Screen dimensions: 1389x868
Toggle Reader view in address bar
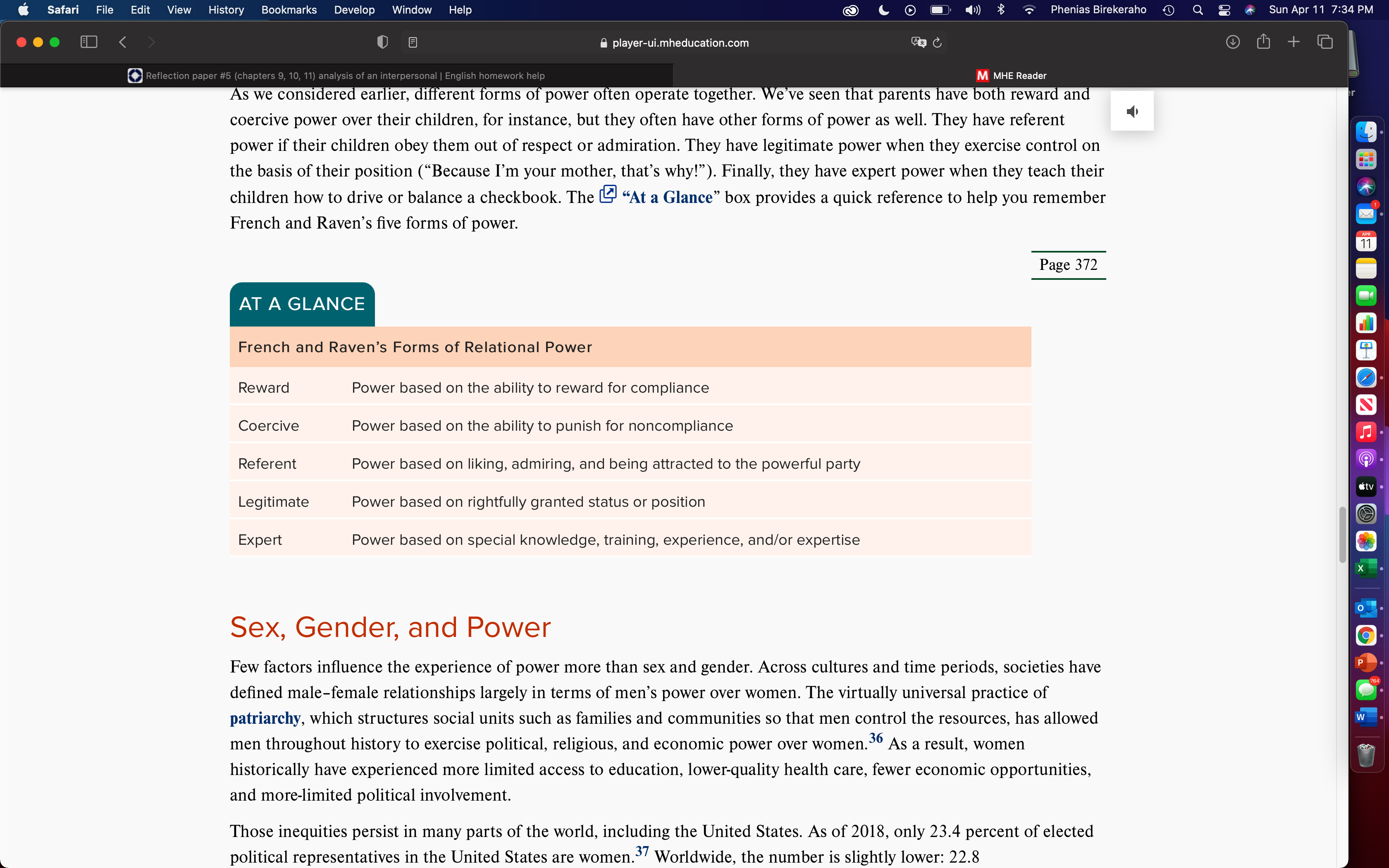click(x=413, y=43)
